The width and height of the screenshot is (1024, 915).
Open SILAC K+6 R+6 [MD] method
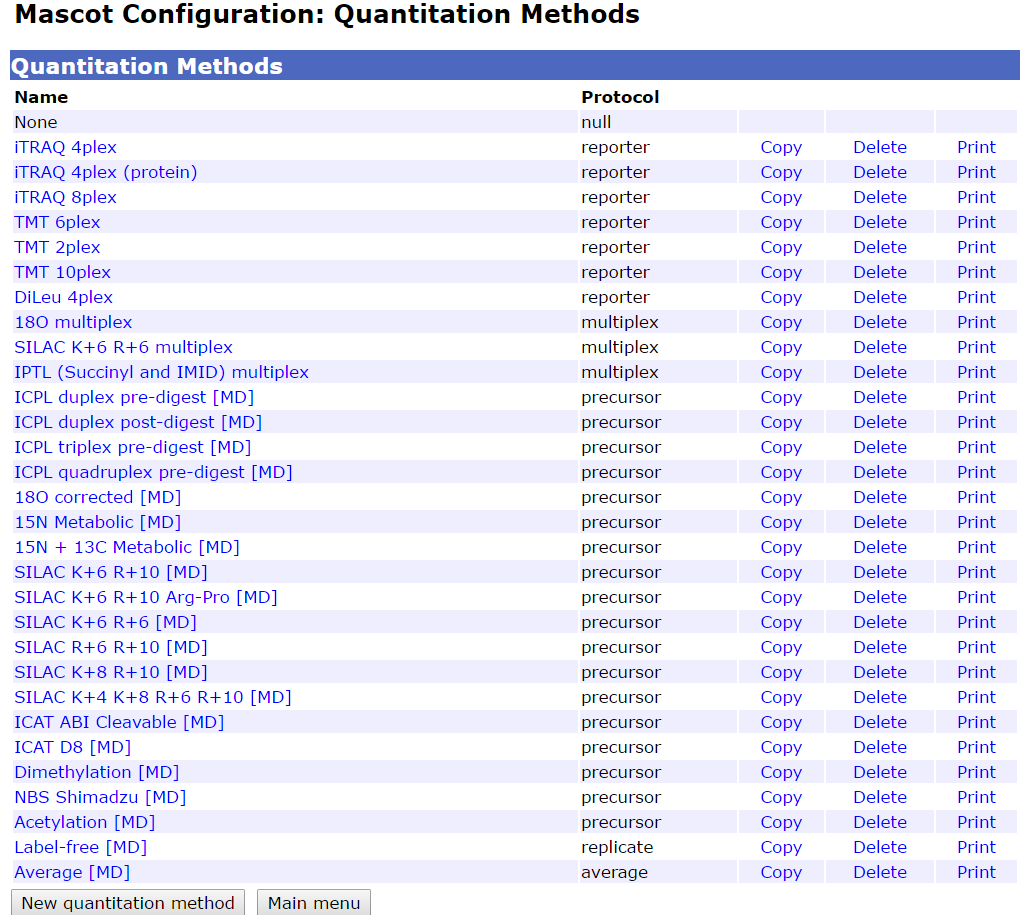coord(105,622)
